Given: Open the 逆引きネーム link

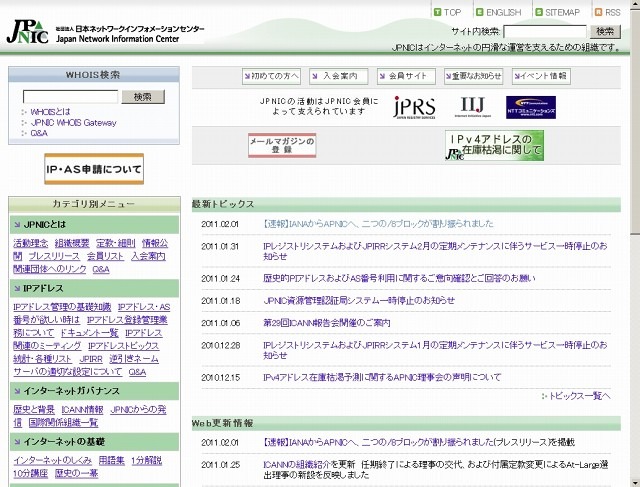Looking at the screenshot, I should click(134, 359).
